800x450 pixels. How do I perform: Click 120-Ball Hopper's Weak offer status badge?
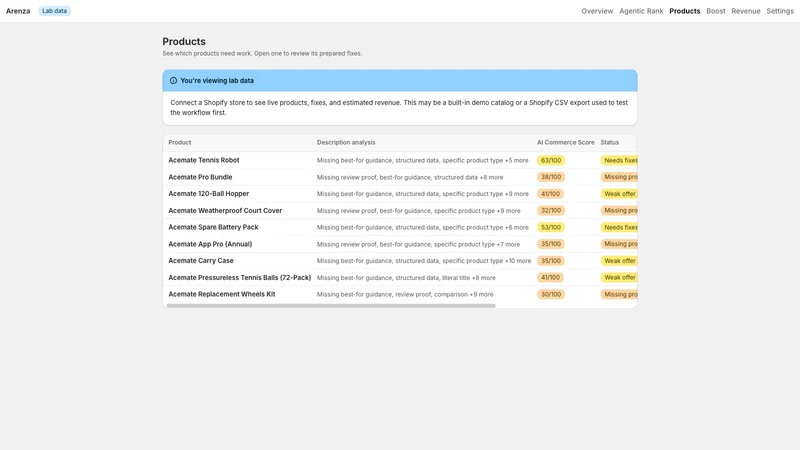point(619,194)
